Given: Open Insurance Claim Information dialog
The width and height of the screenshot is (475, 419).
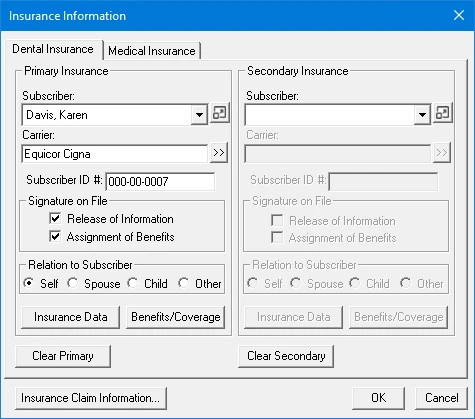Looking at the screenshot, I should tap(91, 398).
